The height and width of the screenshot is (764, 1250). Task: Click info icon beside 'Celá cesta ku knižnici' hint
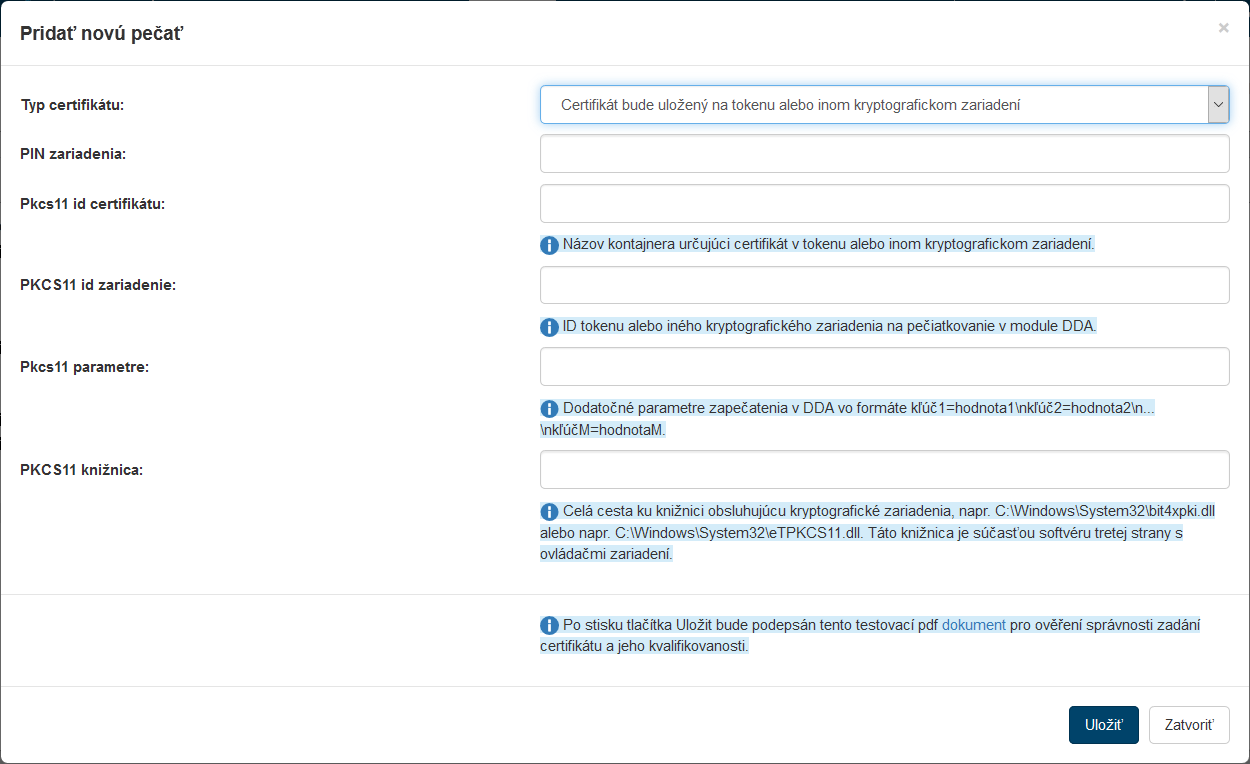tap(549, 512)
